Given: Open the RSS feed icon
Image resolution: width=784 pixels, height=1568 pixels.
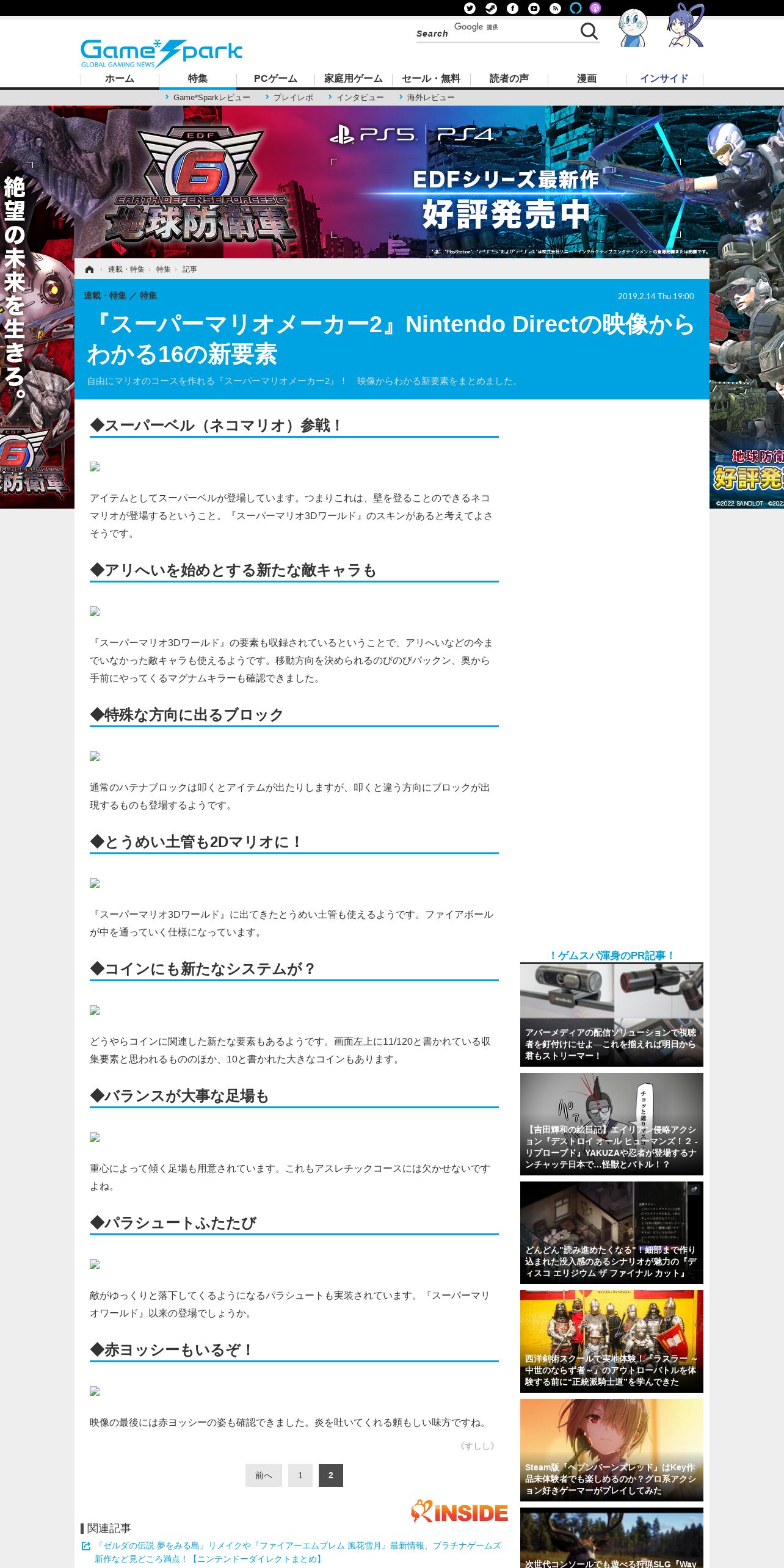Looking at the screenshot, I should [555, 8].
